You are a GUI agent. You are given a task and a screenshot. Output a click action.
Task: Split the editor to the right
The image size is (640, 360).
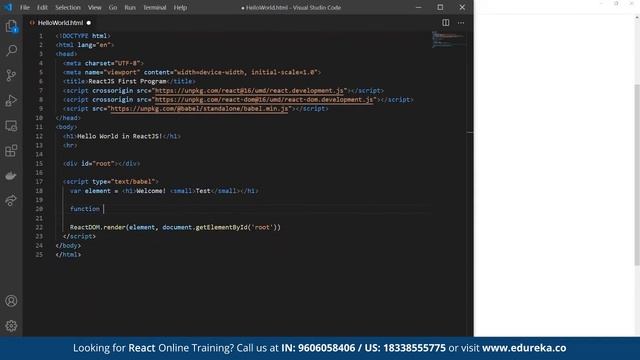(x=446, y=23)
